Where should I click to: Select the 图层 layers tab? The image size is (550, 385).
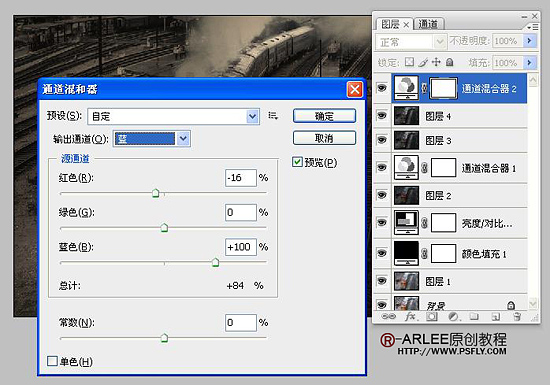click(394, 24)
